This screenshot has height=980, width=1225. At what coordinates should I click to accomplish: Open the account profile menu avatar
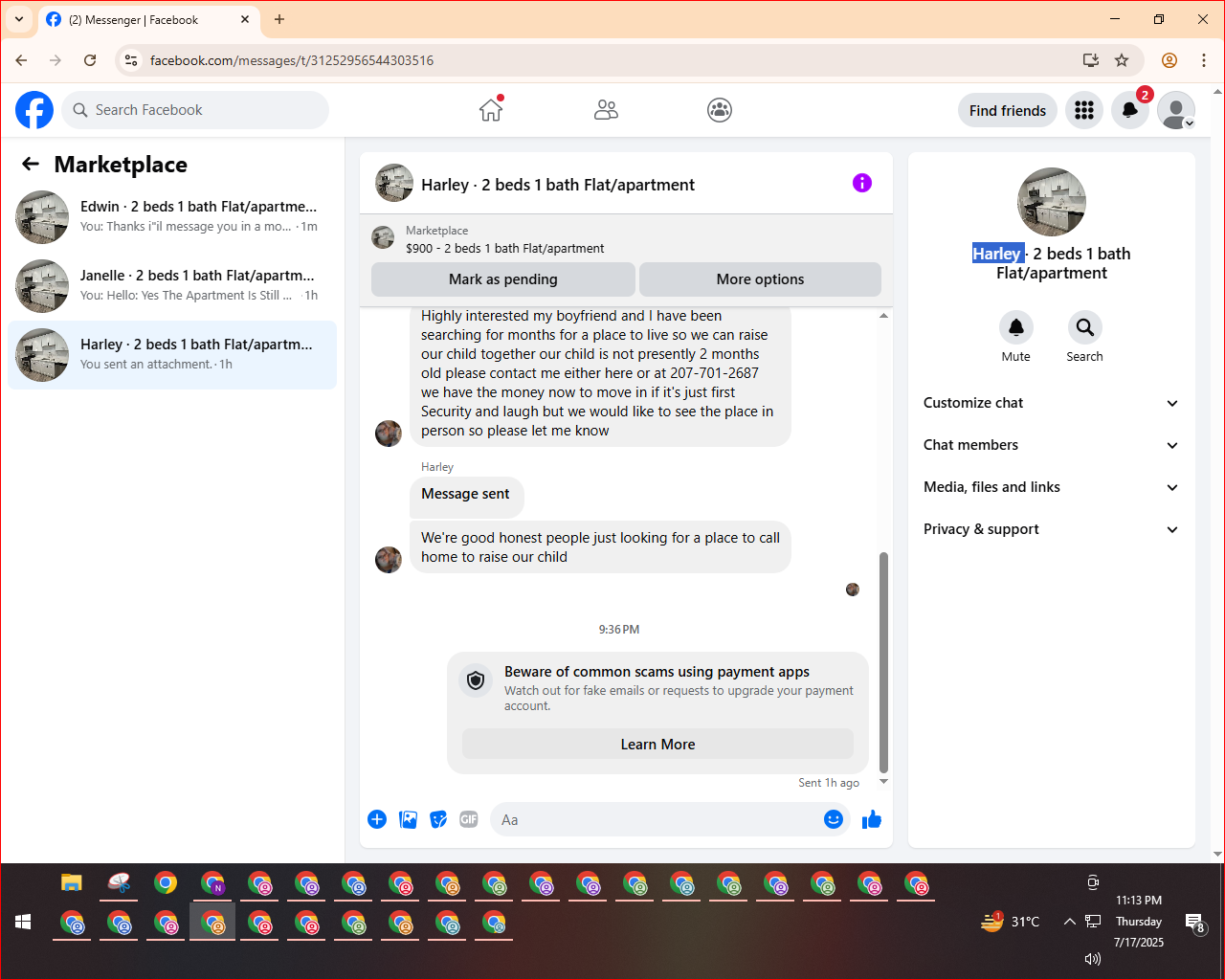(x=1176, y=110)
